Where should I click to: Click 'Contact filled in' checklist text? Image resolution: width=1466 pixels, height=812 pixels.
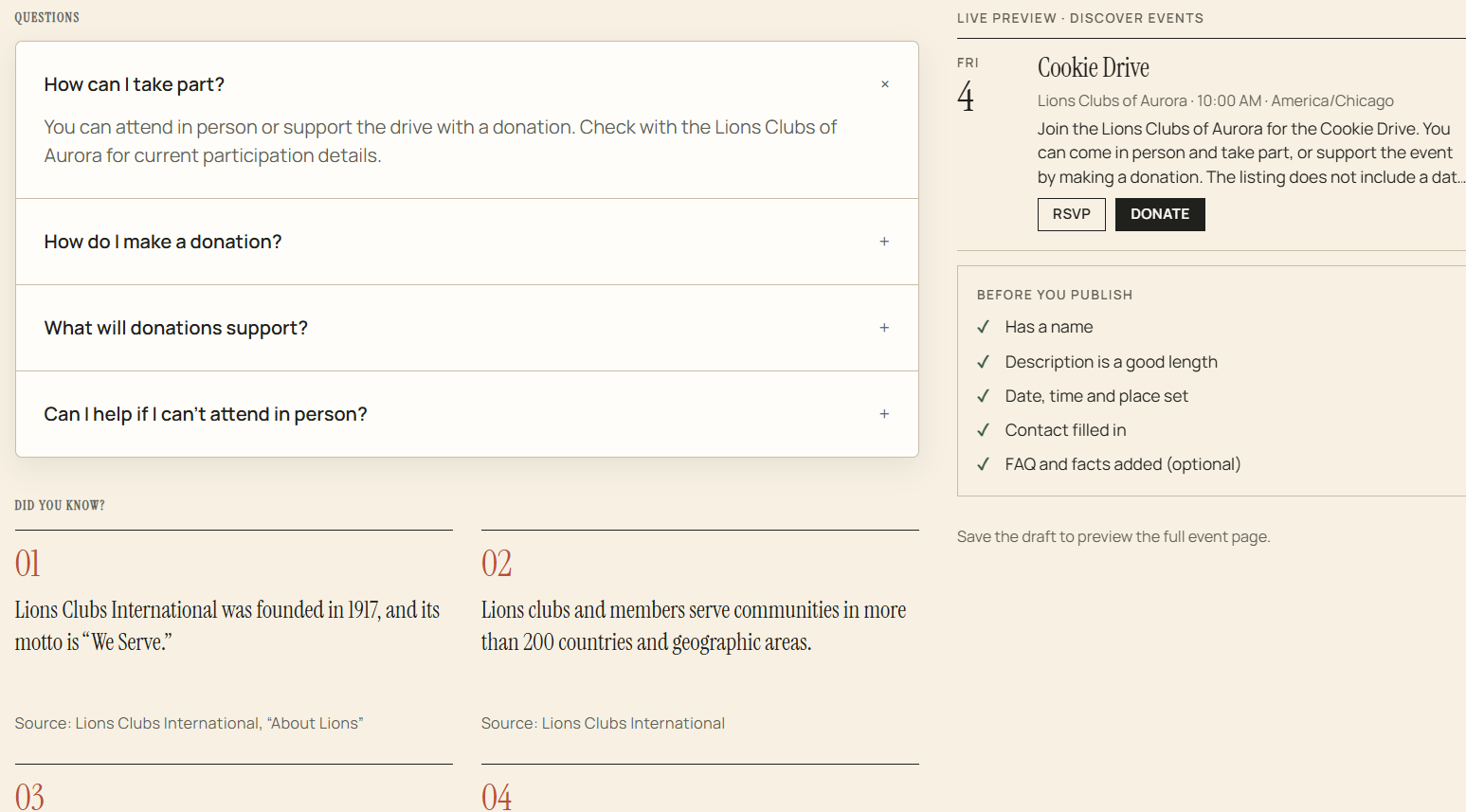[1066, 430]
